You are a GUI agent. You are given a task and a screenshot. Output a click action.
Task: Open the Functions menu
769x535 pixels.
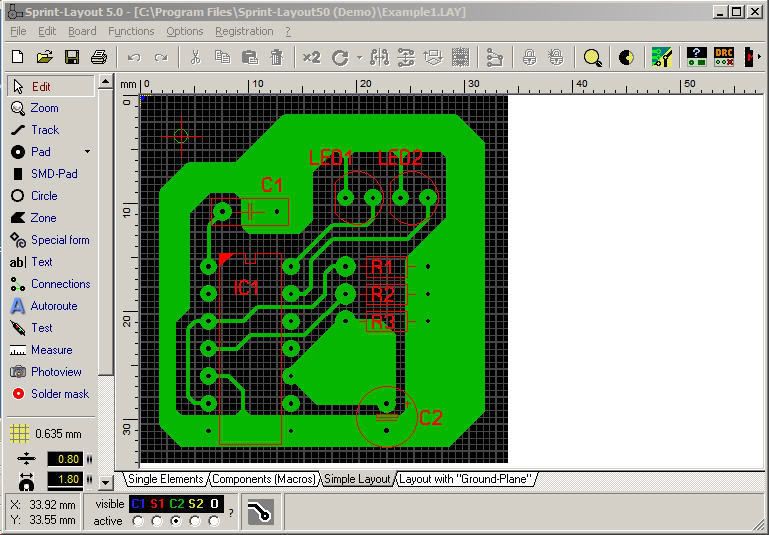[x=131, y=31]
